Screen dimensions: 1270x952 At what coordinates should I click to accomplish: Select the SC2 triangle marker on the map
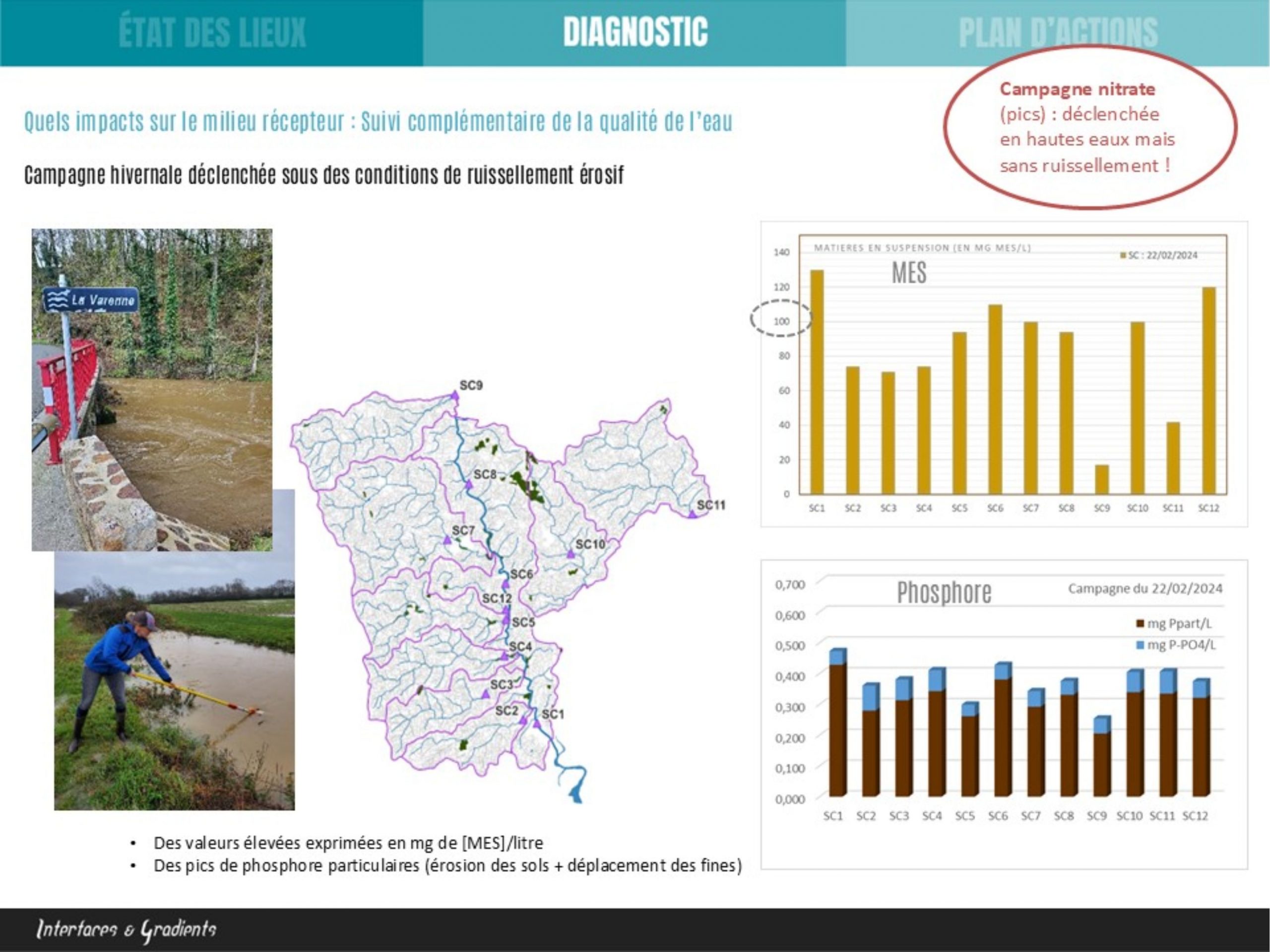pyautogui.click(x=523, y=720)
